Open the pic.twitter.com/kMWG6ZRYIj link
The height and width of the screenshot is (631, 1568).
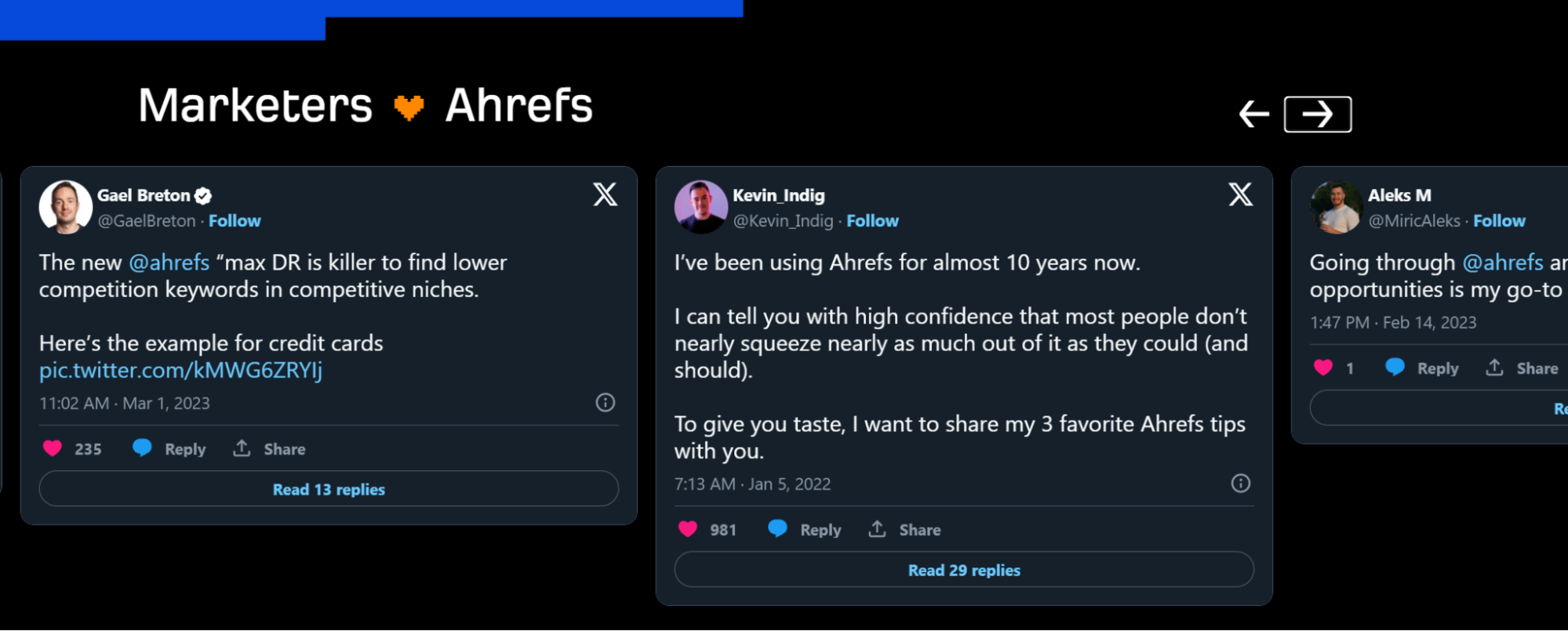coord(180,370)
